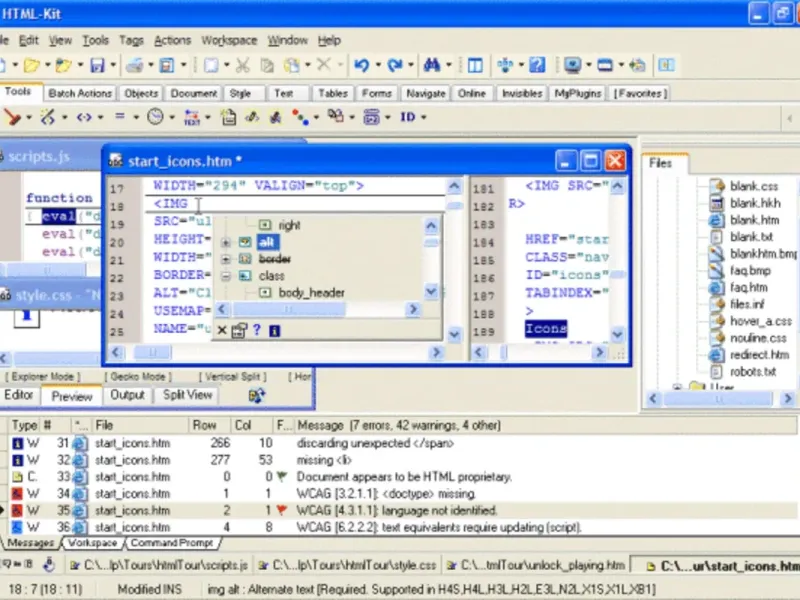
Task: Open the Tags menu
Action: coord(131,40)
